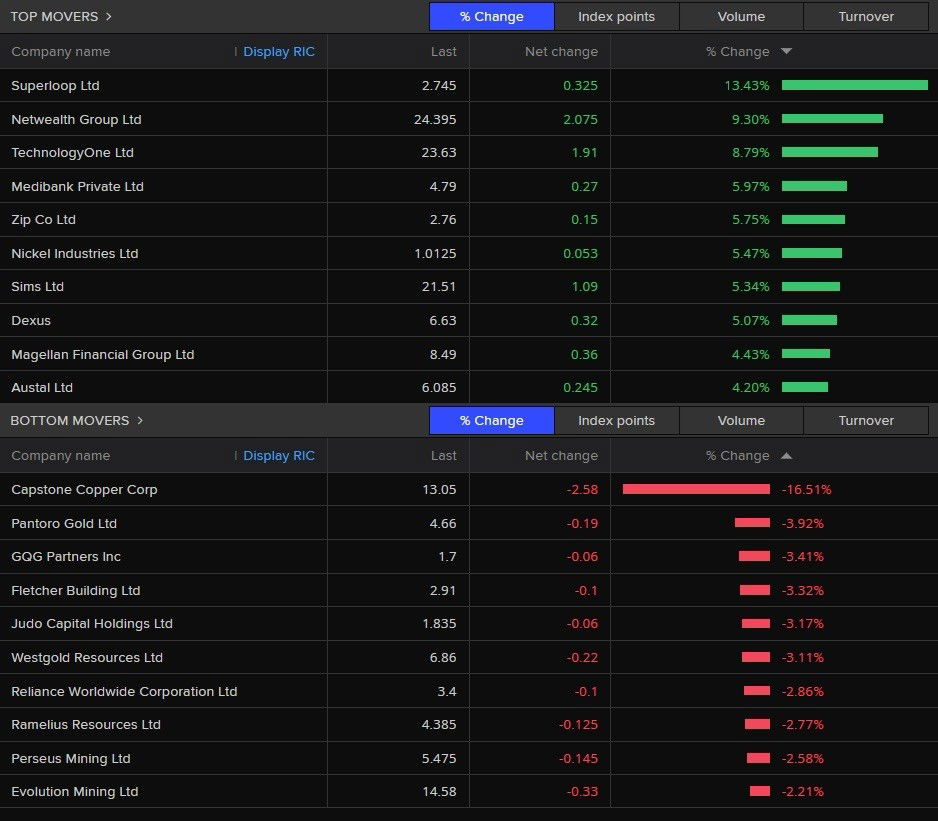938x821 pixels.
Task: Switch bottom movers view to Turnover
Action: (865, 420)
